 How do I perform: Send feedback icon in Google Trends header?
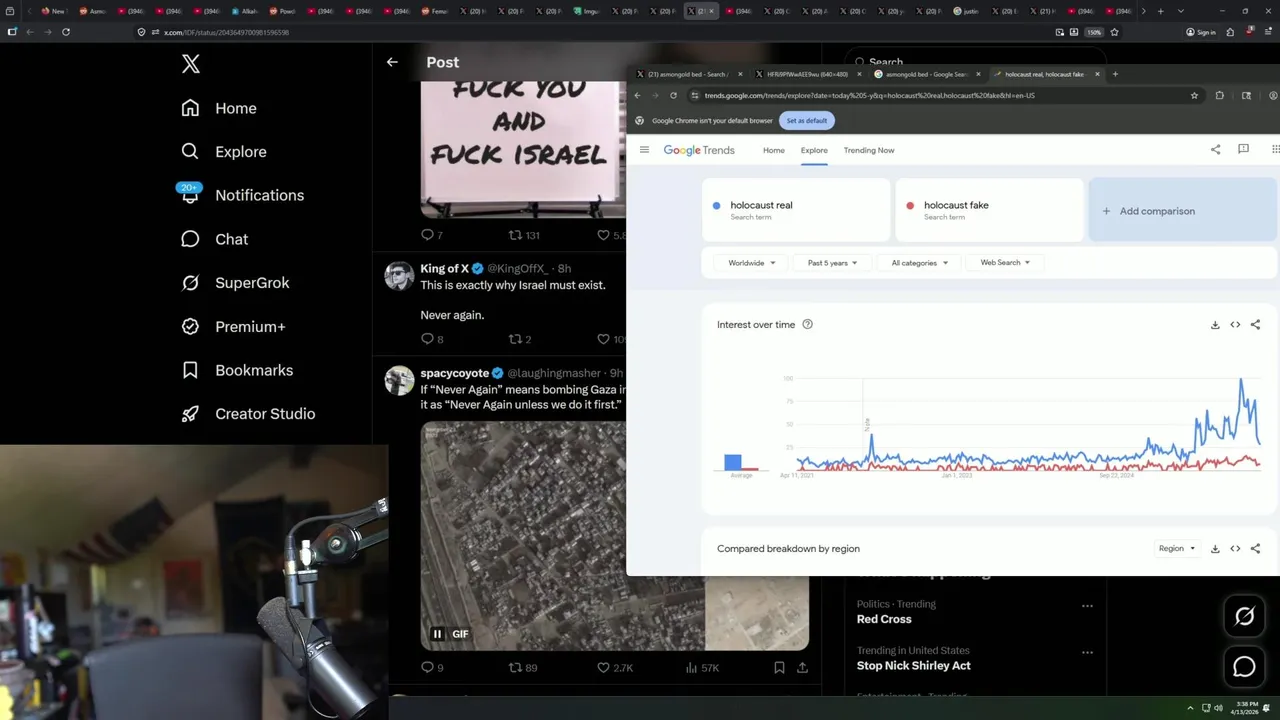[x=1243, y=150]
